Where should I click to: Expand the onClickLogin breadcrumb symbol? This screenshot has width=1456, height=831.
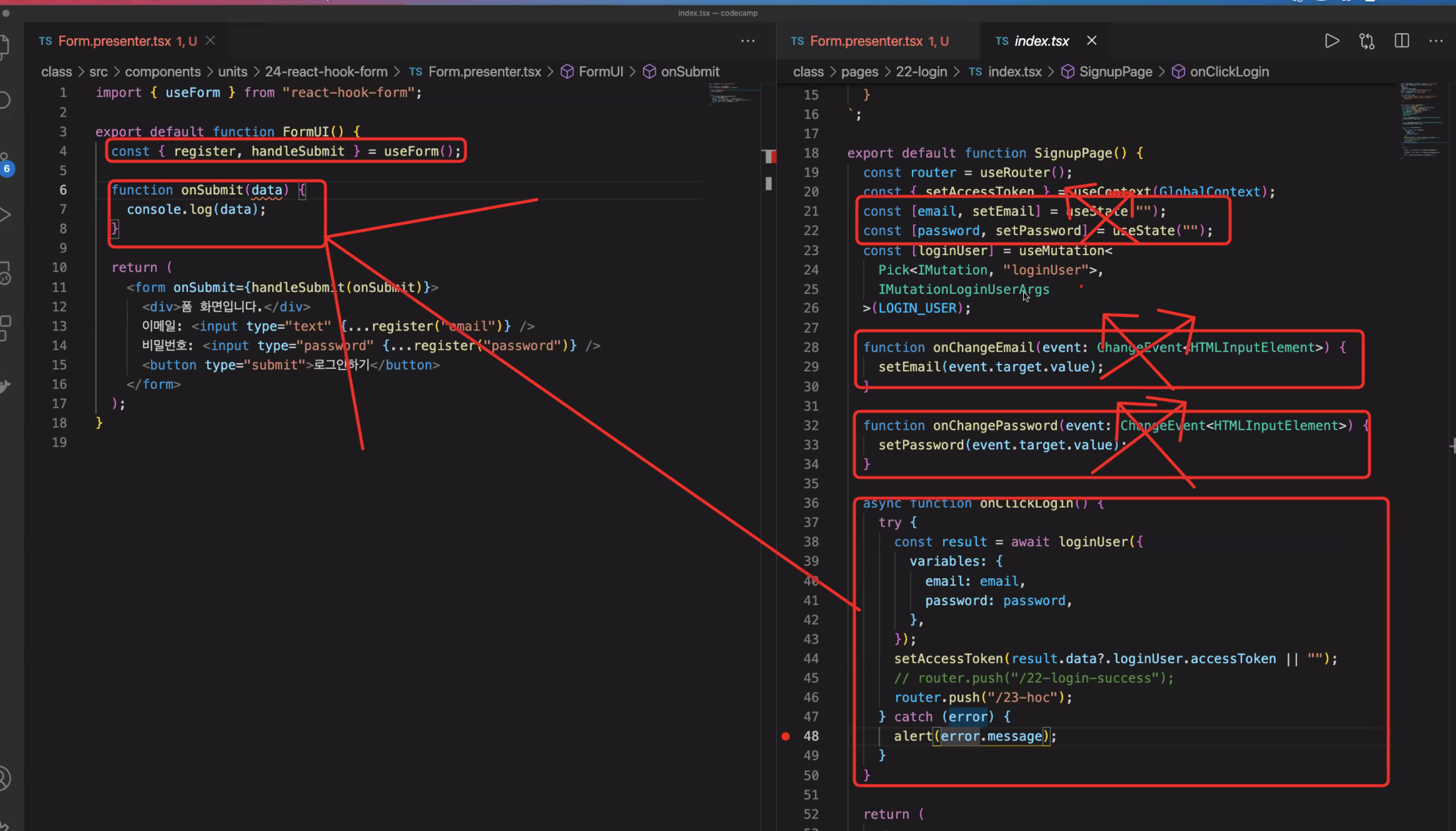coord(1229,72)
